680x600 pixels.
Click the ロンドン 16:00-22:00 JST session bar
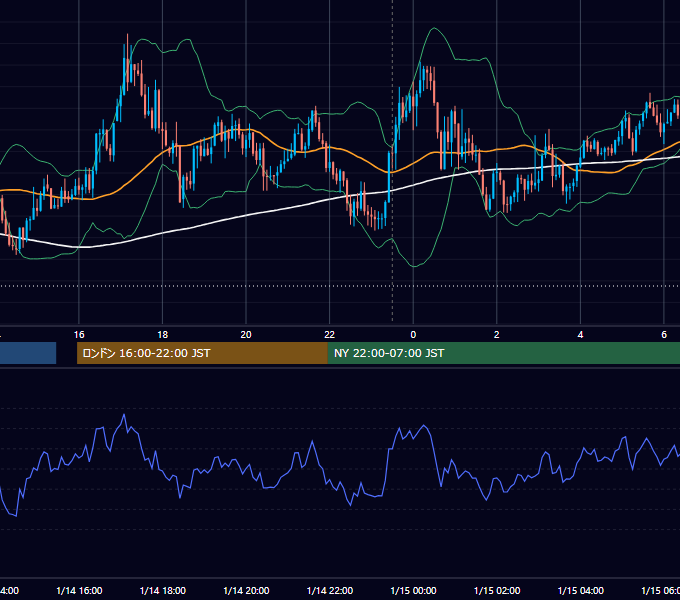pyautogui.click(x=202, y=353)
